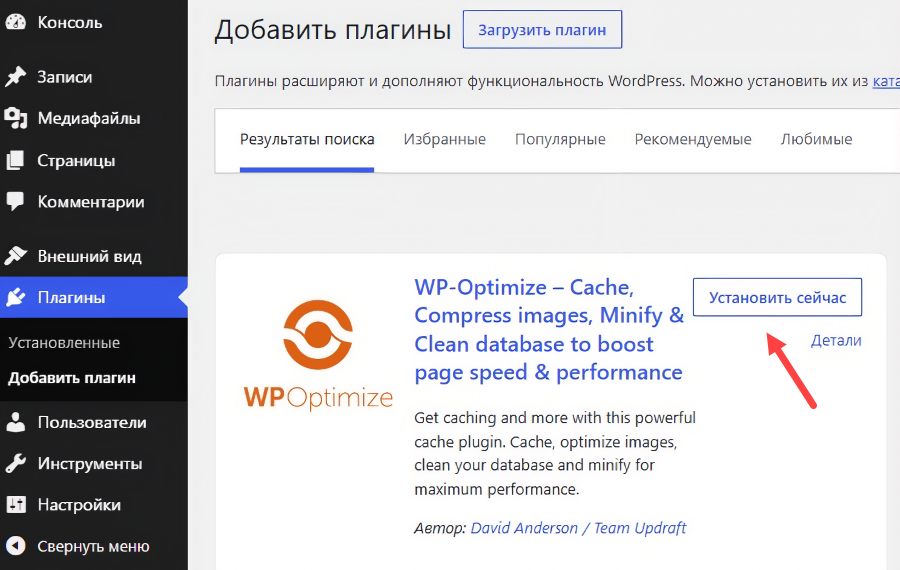Open author link David Anderson / Team Updraft
This screenshot has height=570, width=900.
pyautogui.click(x=578, y=528)
